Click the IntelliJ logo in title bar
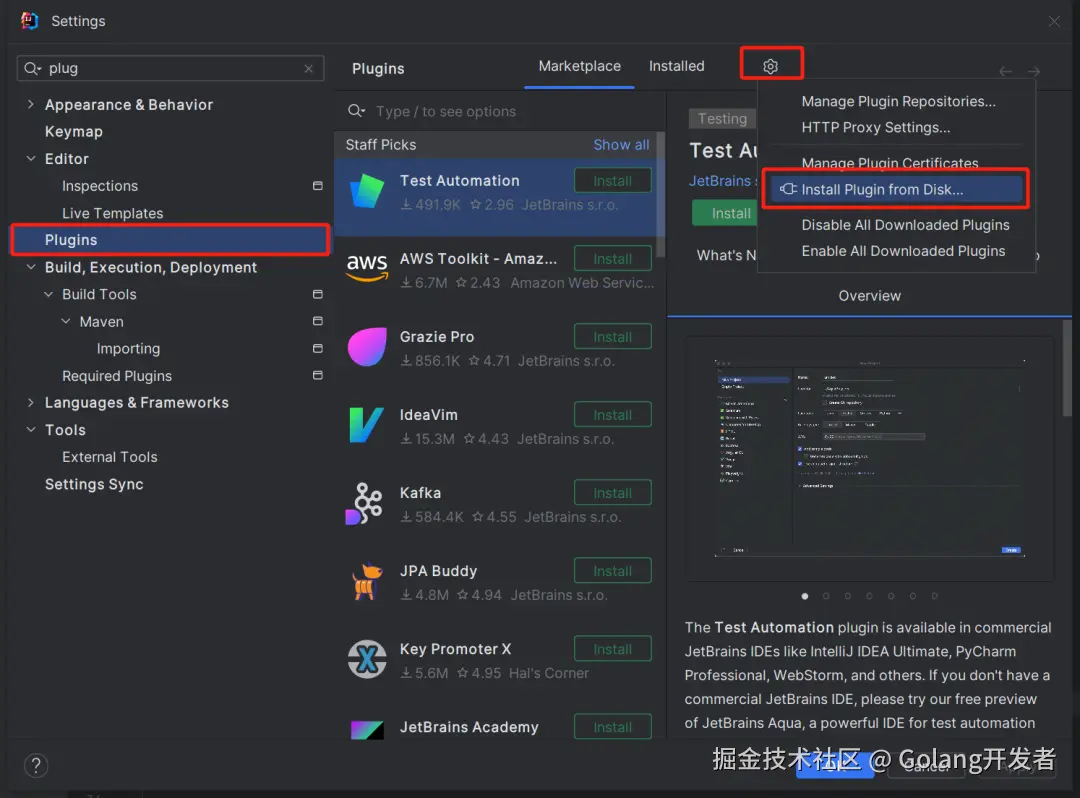Viewport: 1080px width, 798px height. 29,21
